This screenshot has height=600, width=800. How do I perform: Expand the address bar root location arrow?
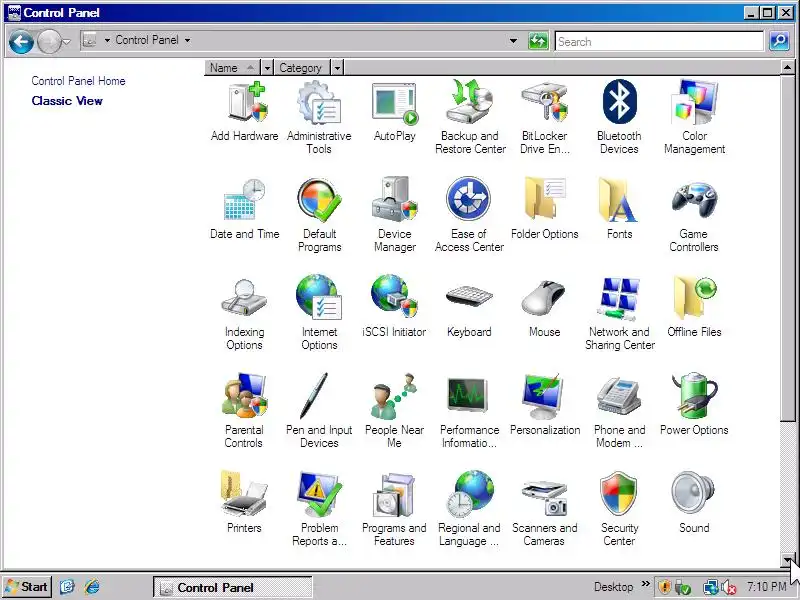(x=107, y=40)
